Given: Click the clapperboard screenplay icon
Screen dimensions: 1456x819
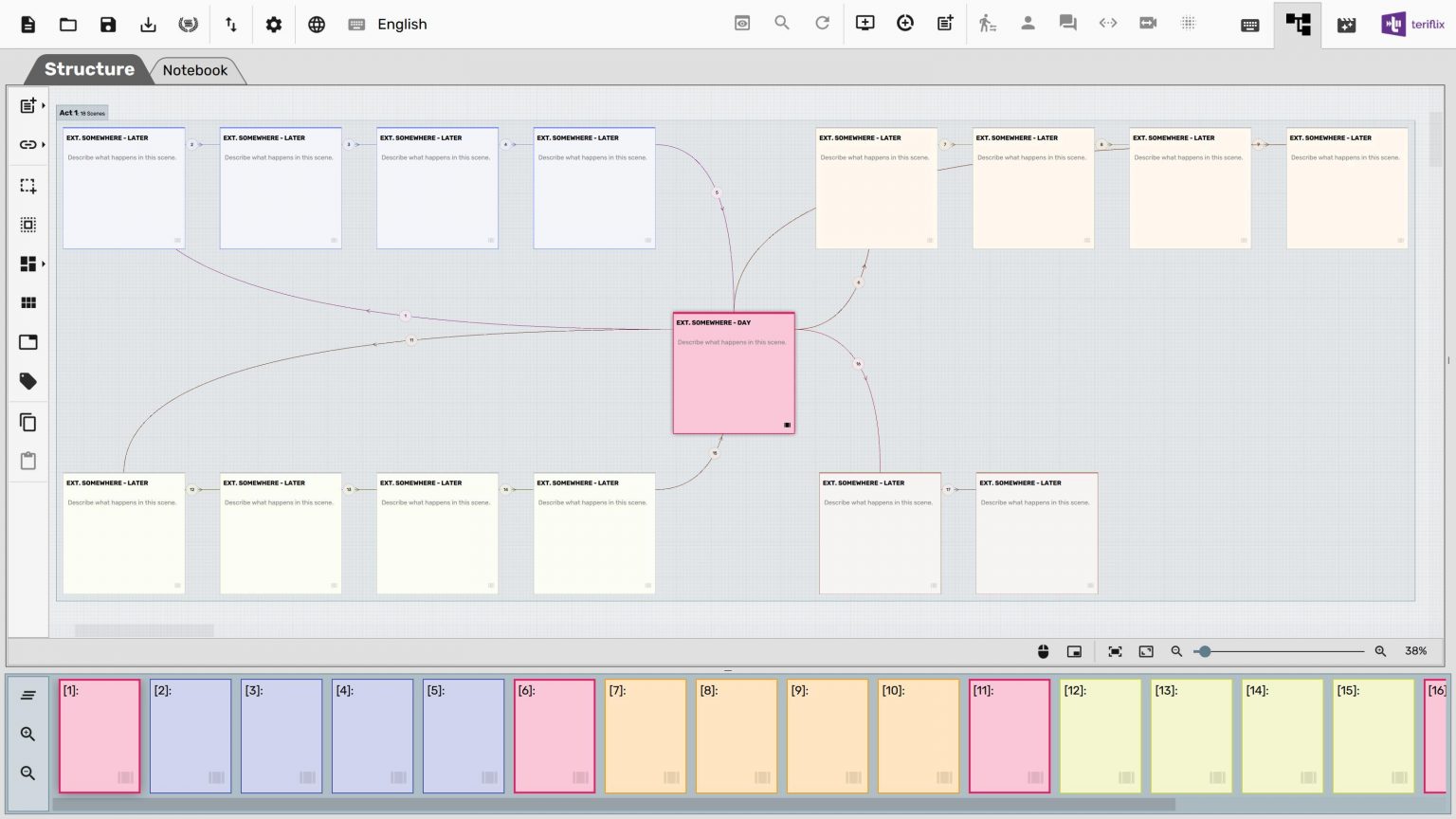Looking at the screenshot, I should pos(1347,24).
